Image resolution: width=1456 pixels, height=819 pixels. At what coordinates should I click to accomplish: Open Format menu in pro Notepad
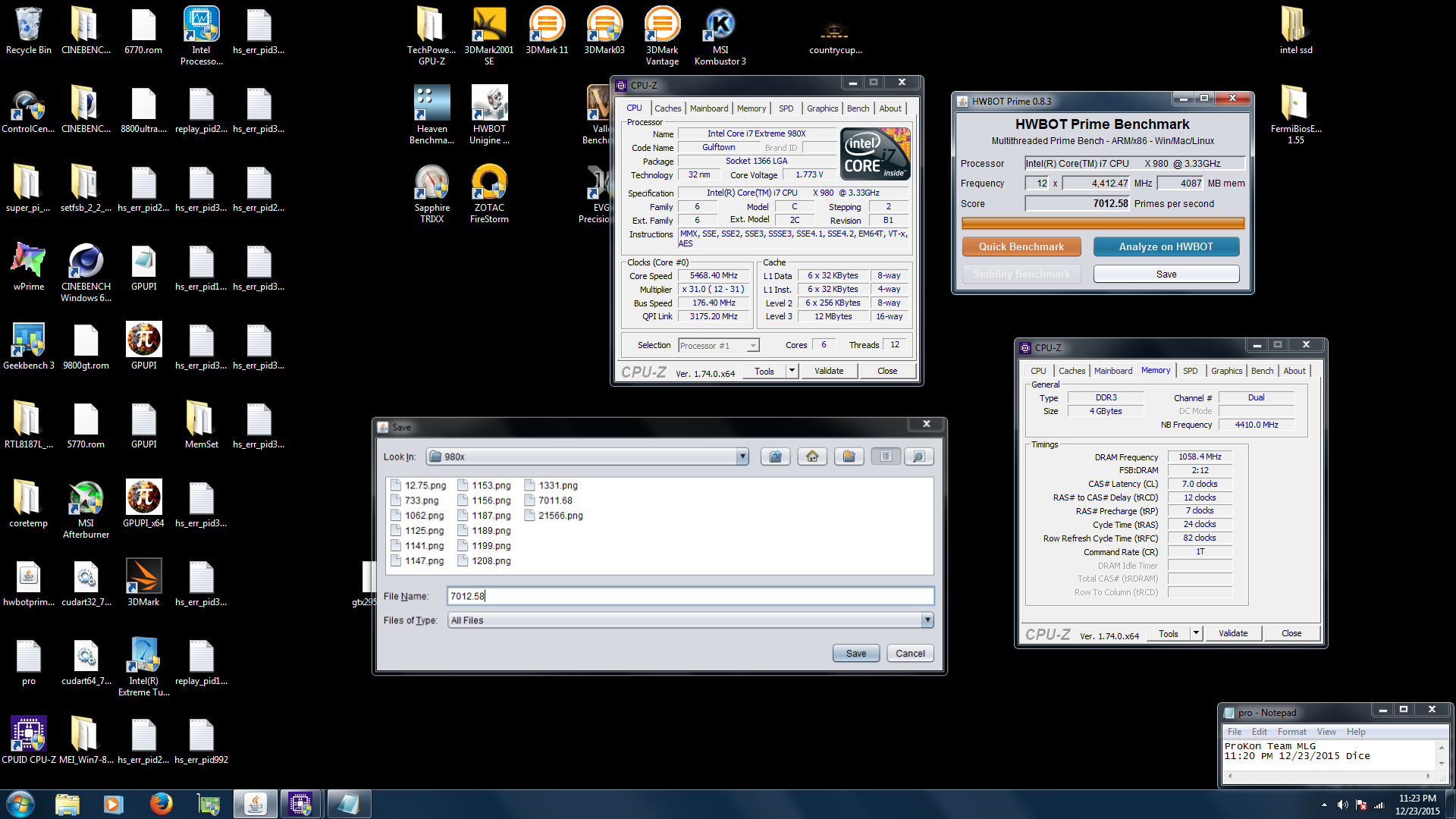pos(1291,732)
